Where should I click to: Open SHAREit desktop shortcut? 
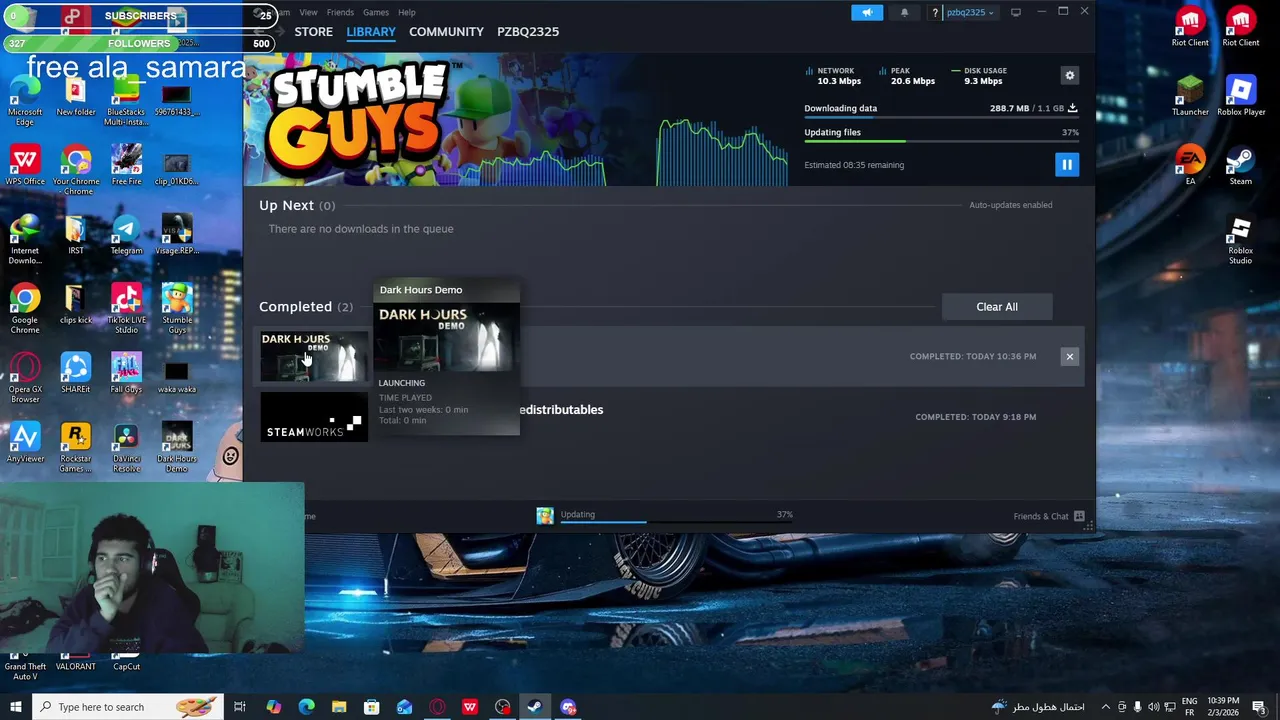(x=75, y=374)
